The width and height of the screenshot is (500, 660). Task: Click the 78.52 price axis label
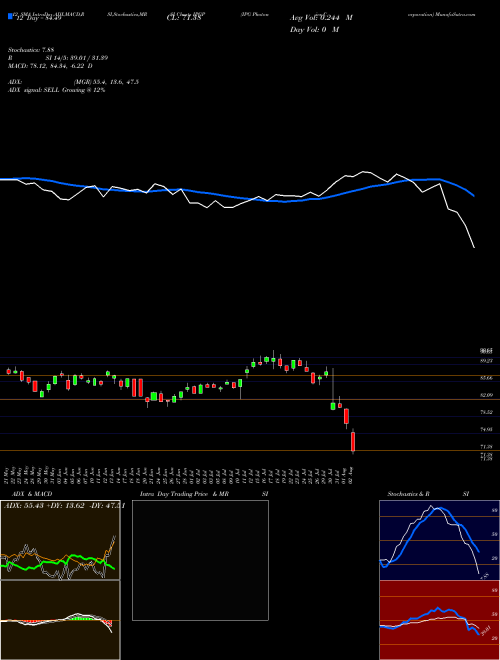pos(487,412)
